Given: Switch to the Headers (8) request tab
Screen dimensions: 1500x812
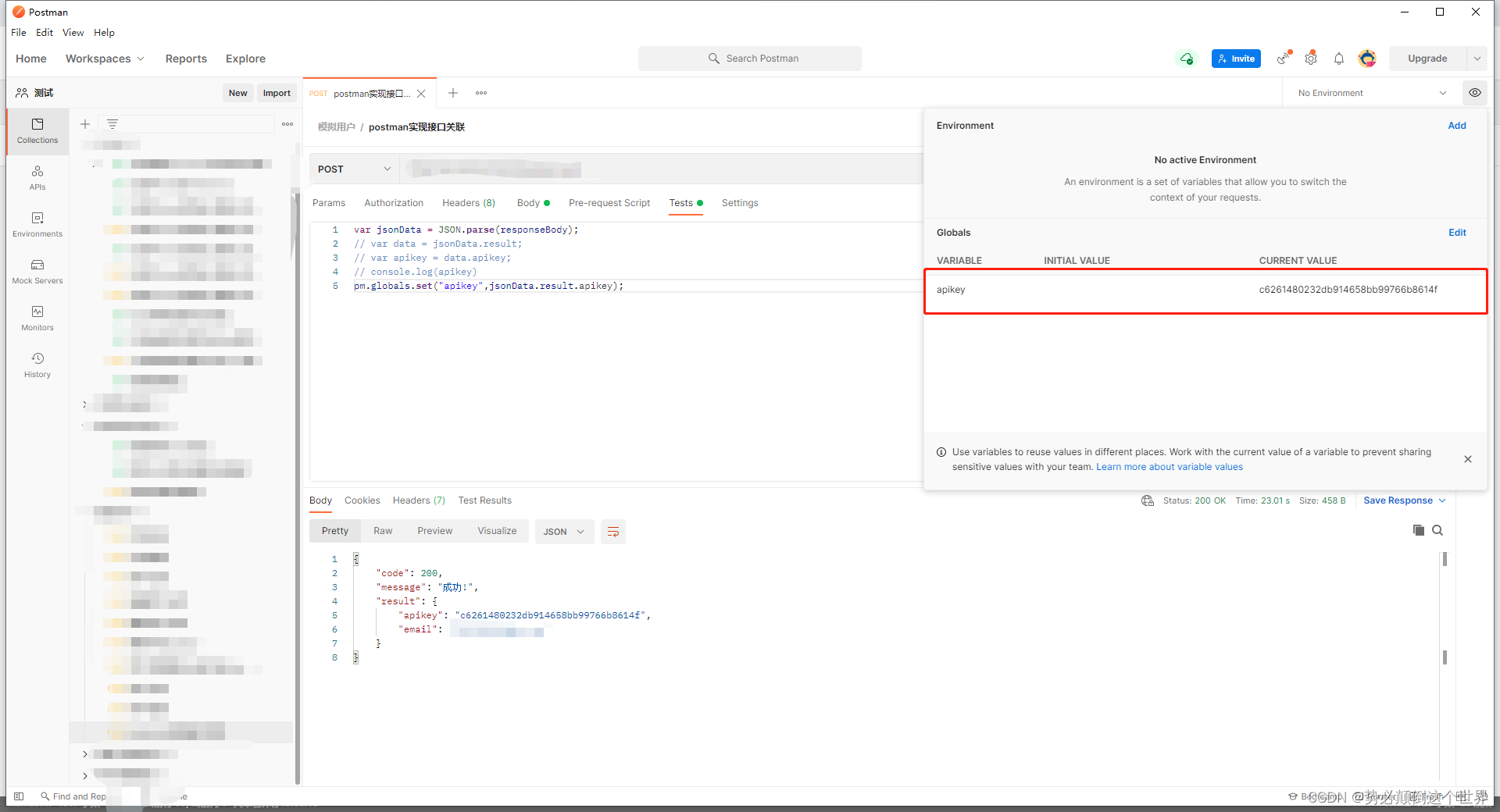Looking at the screenshot, I should tap(469, 203).
